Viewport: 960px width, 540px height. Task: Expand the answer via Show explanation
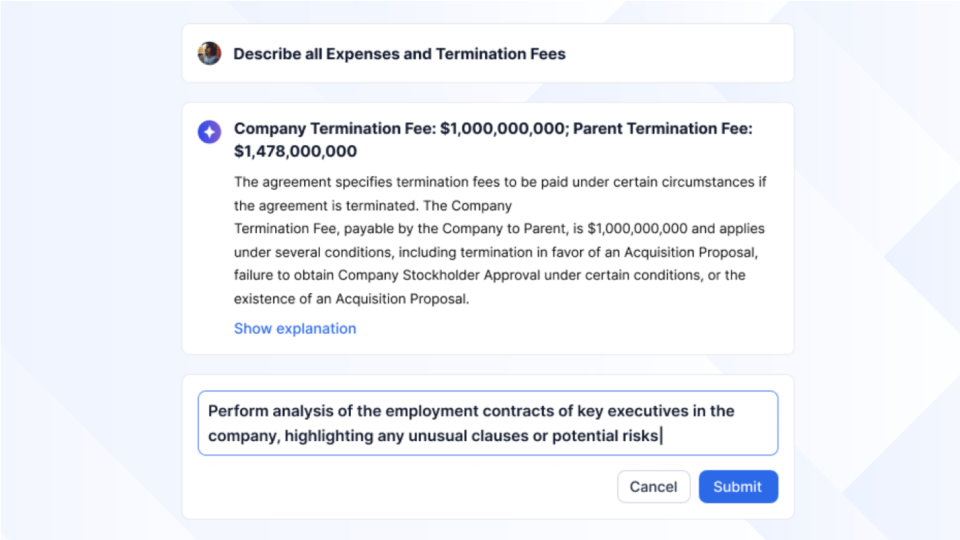tap(295, 328)
